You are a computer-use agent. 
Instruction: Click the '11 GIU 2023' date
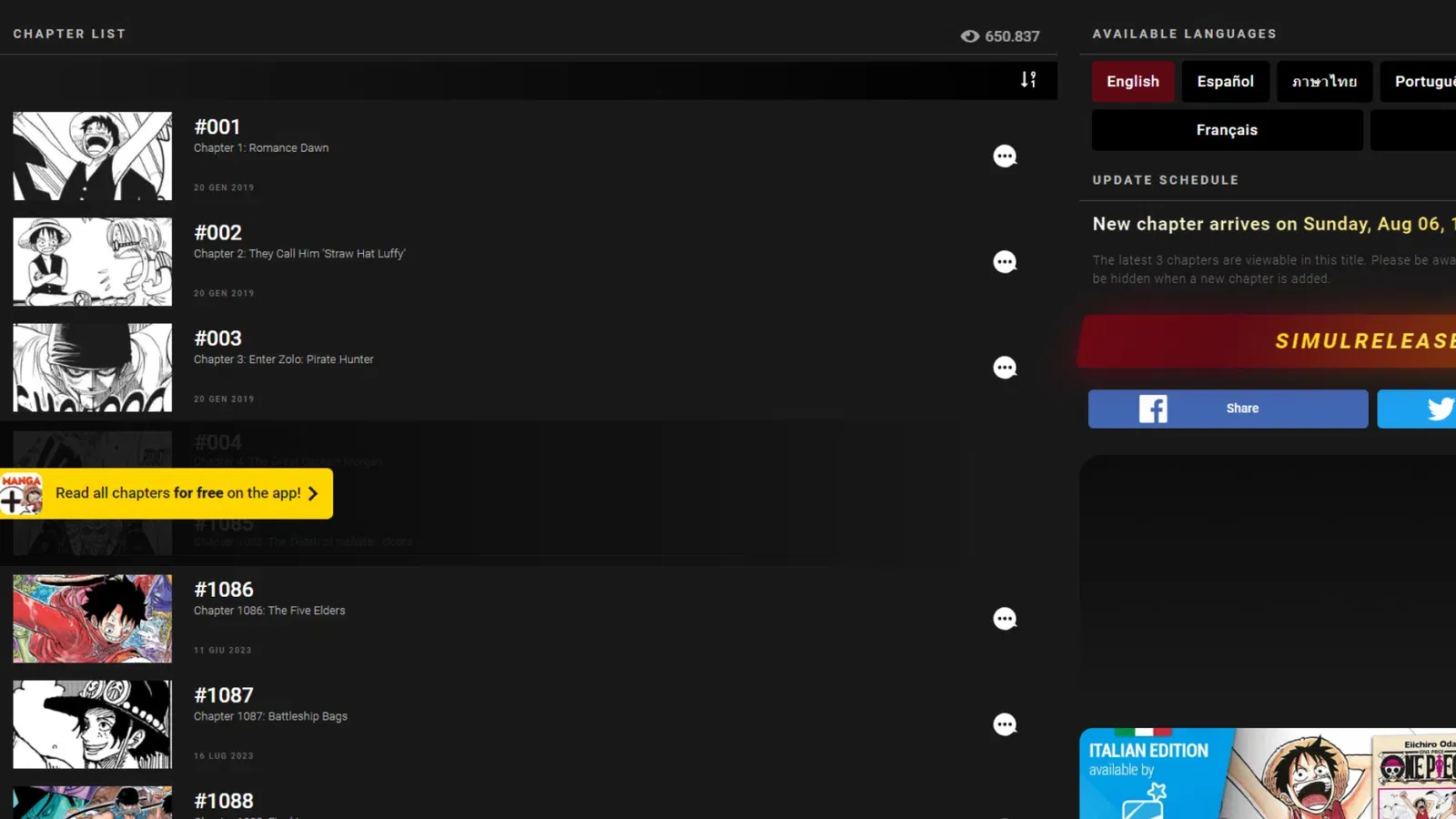click(222, 651)
